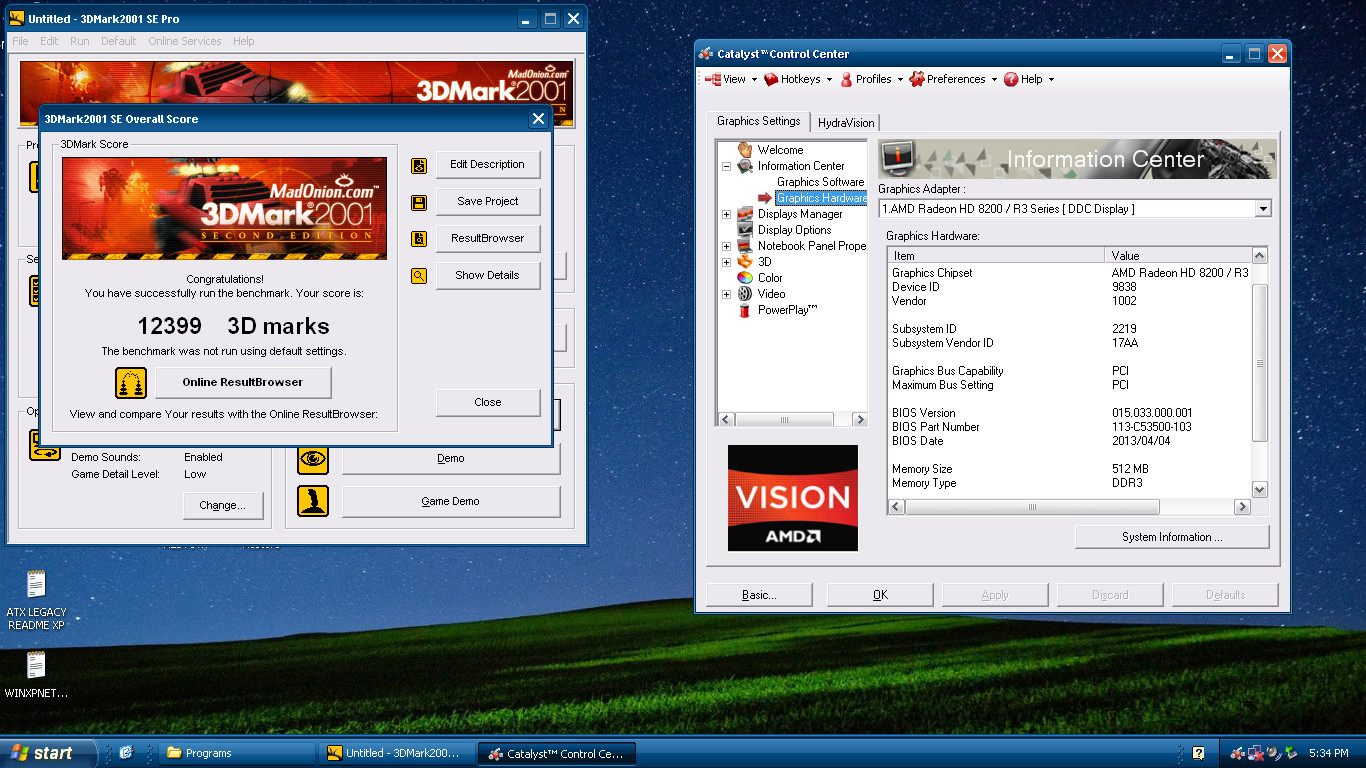Viewport: 1366px width, 768px height.
Task: Click the speaker volume tray icon
Action: click(1274, 753)
